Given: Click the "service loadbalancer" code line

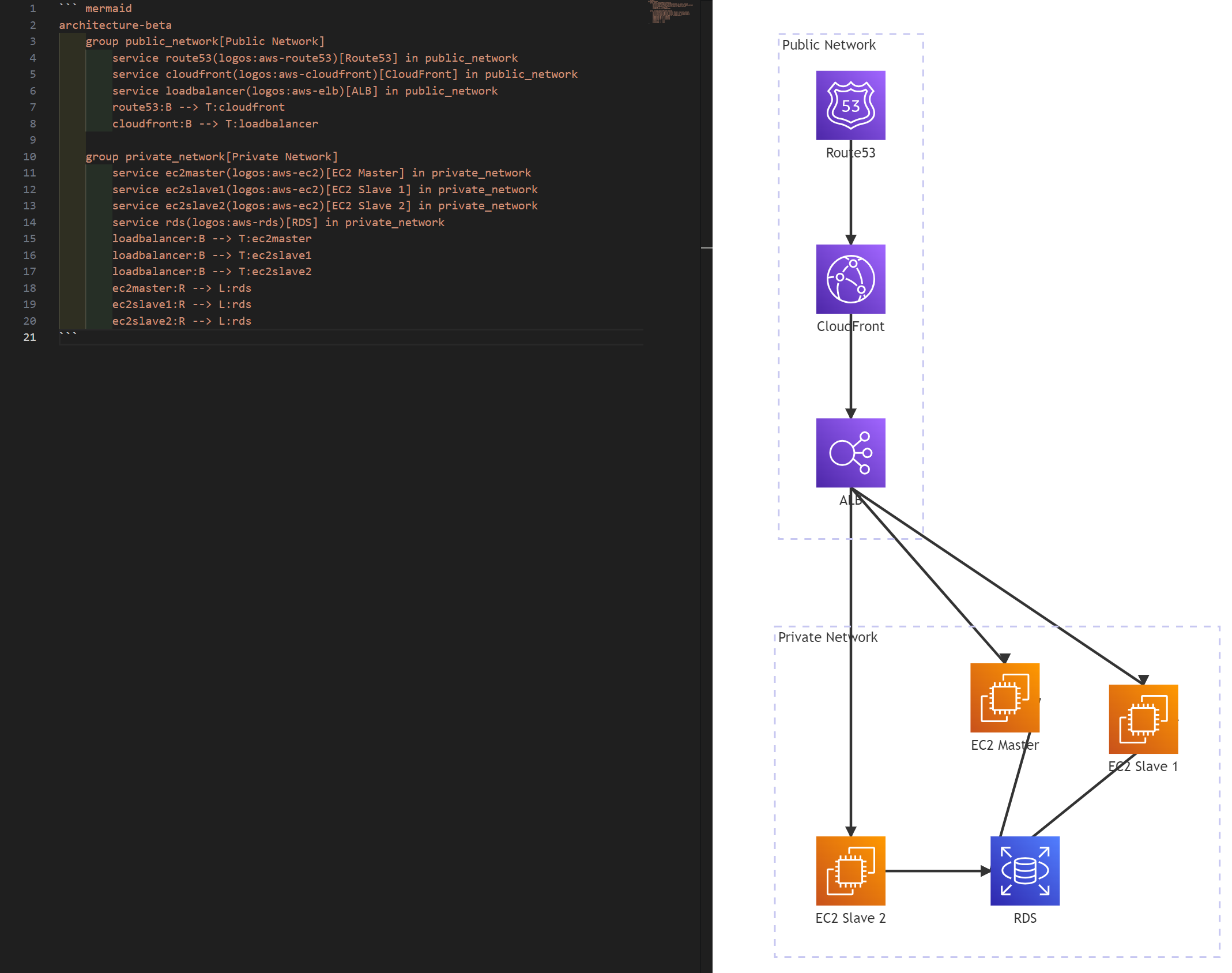Looking at the screenshot, I should (x=305, y=91).
